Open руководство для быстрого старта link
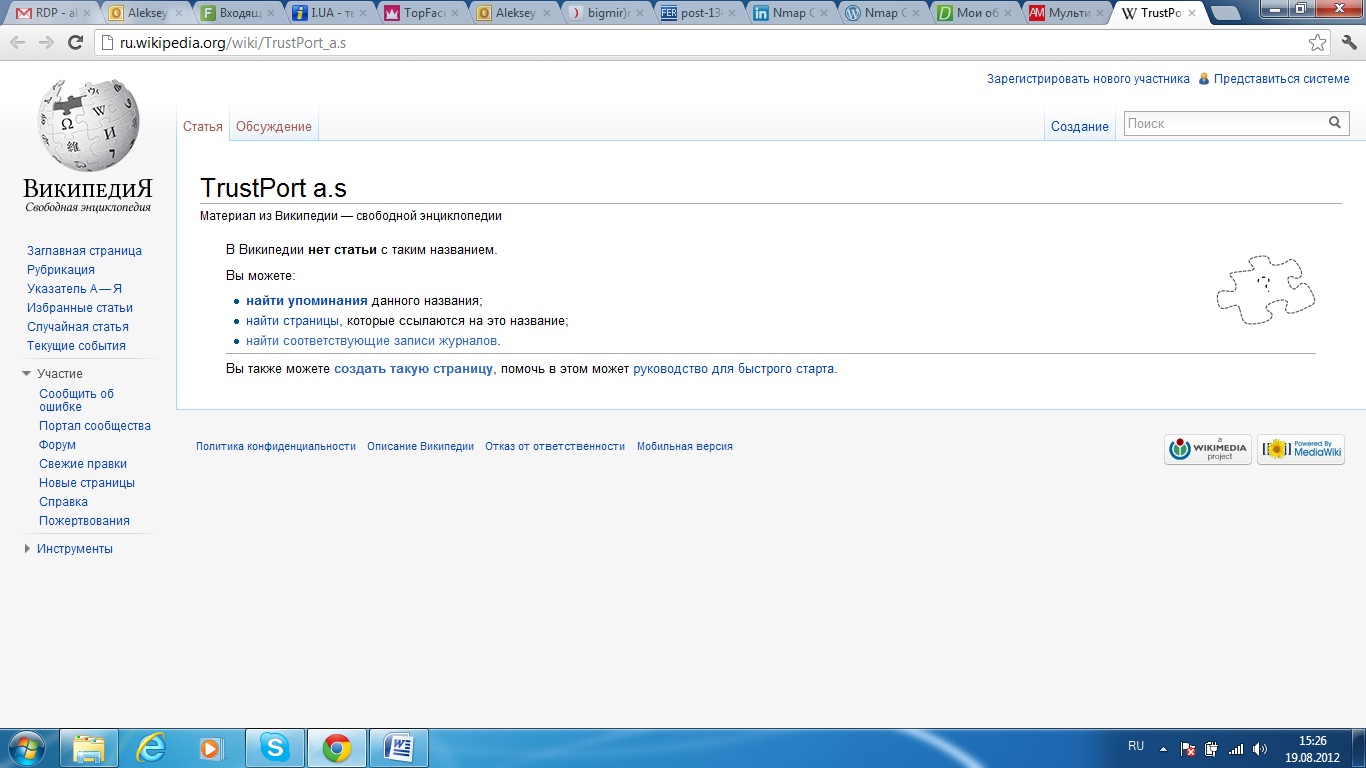 (733, 369)
